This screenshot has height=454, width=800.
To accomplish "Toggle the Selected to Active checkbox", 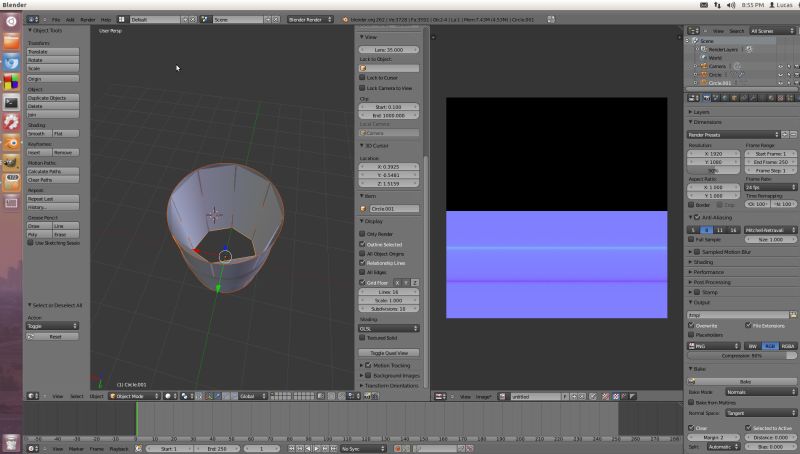I will (748, 427).
